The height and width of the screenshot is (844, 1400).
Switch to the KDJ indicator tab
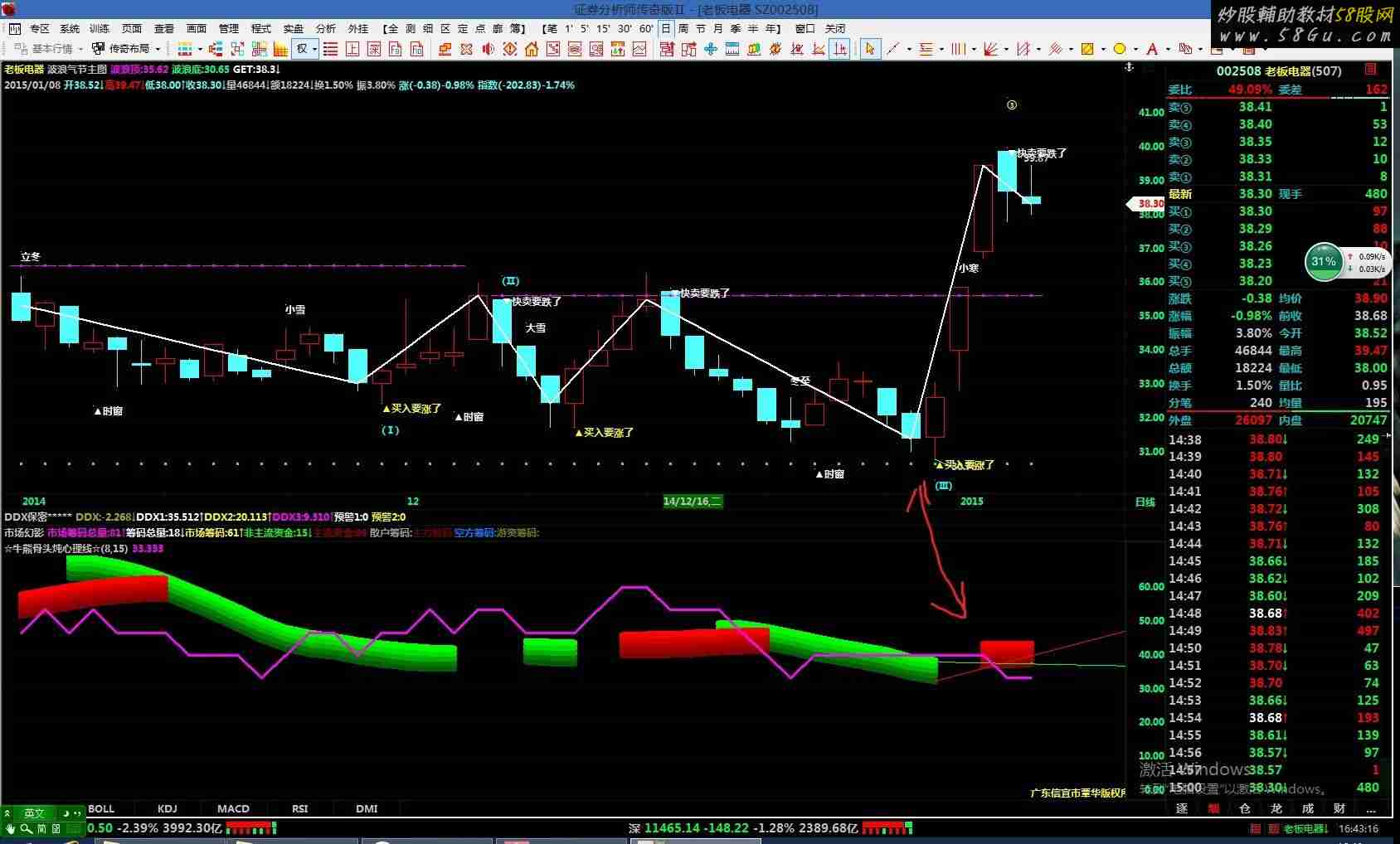click(x=167, y=808)
